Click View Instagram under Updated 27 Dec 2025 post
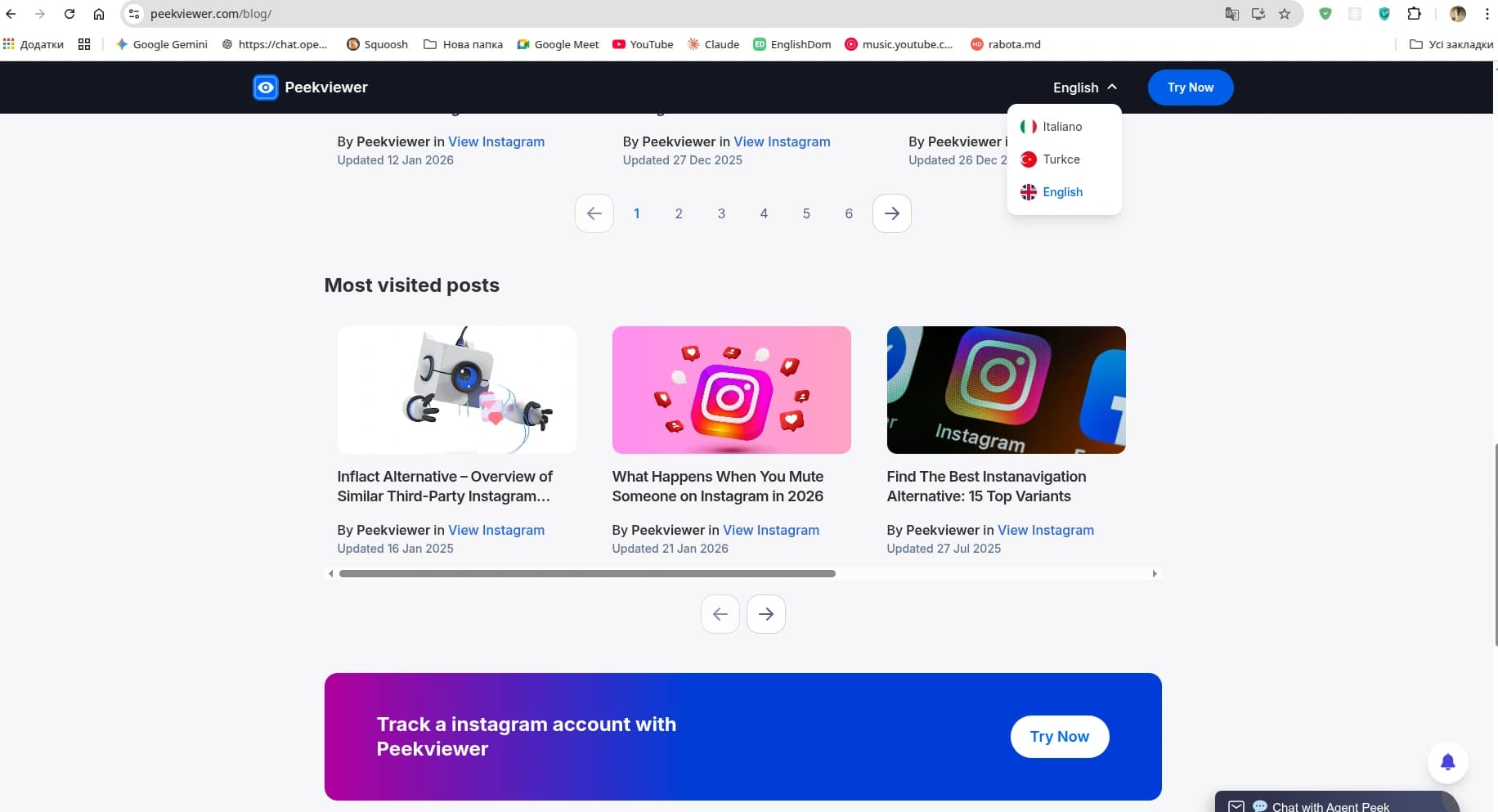Image resolution: width=1498 pixels, height=812 pixels. [782, 141]
